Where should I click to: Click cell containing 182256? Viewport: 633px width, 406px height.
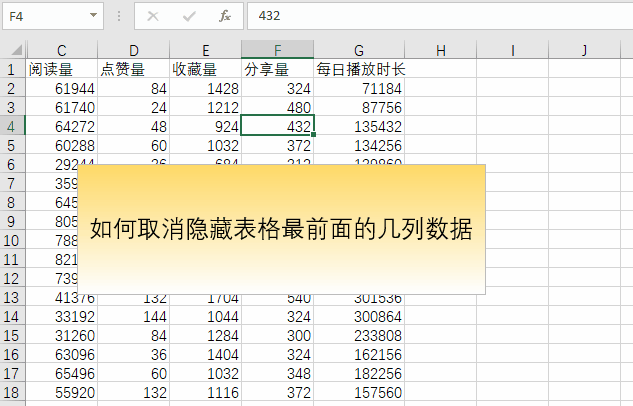[x=359, y=373]
